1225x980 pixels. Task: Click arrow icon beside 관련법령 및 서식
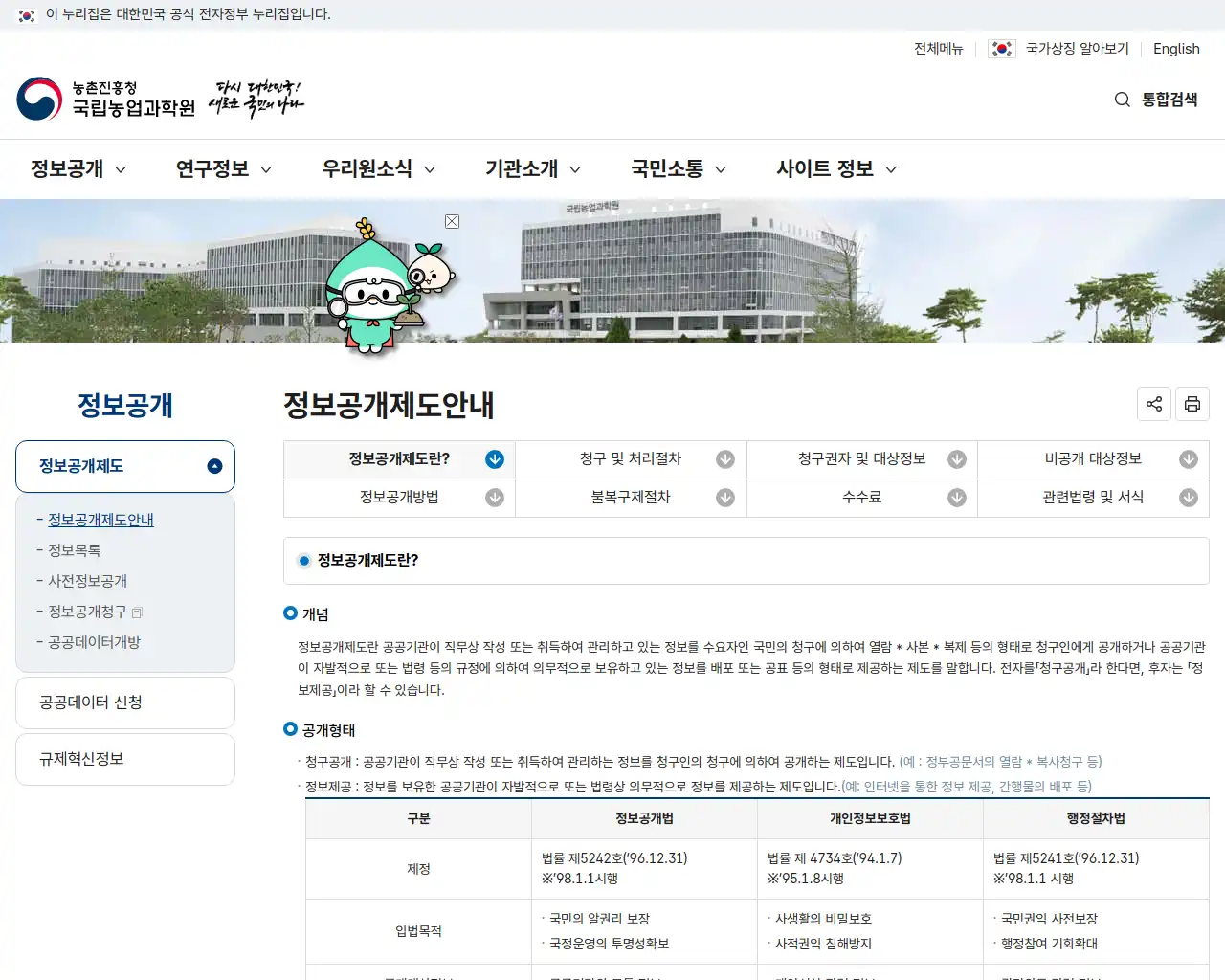coord(1189,498)
